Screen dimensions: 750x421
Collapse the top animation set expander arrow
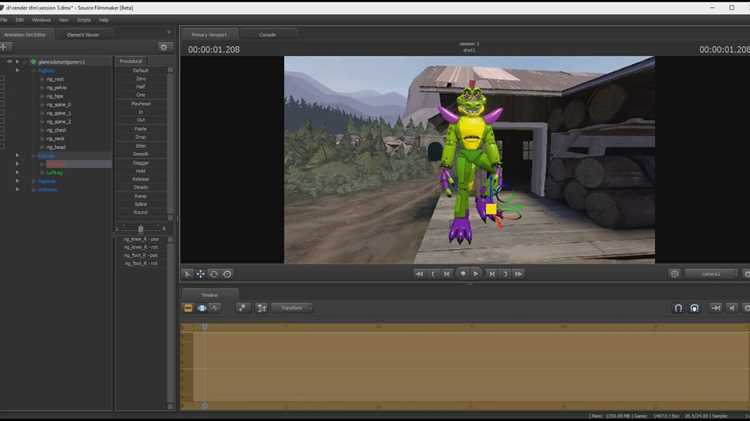pyautogui.click(x=17, y=61)
